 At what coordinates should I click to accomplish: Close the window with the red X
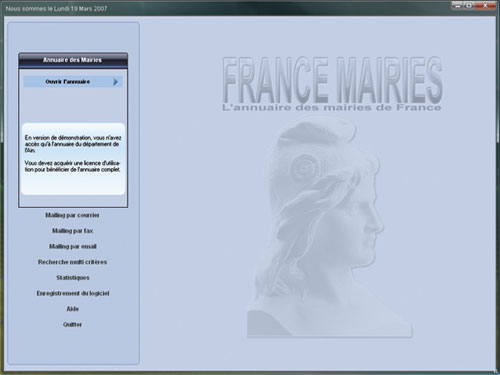pos(485,5)
